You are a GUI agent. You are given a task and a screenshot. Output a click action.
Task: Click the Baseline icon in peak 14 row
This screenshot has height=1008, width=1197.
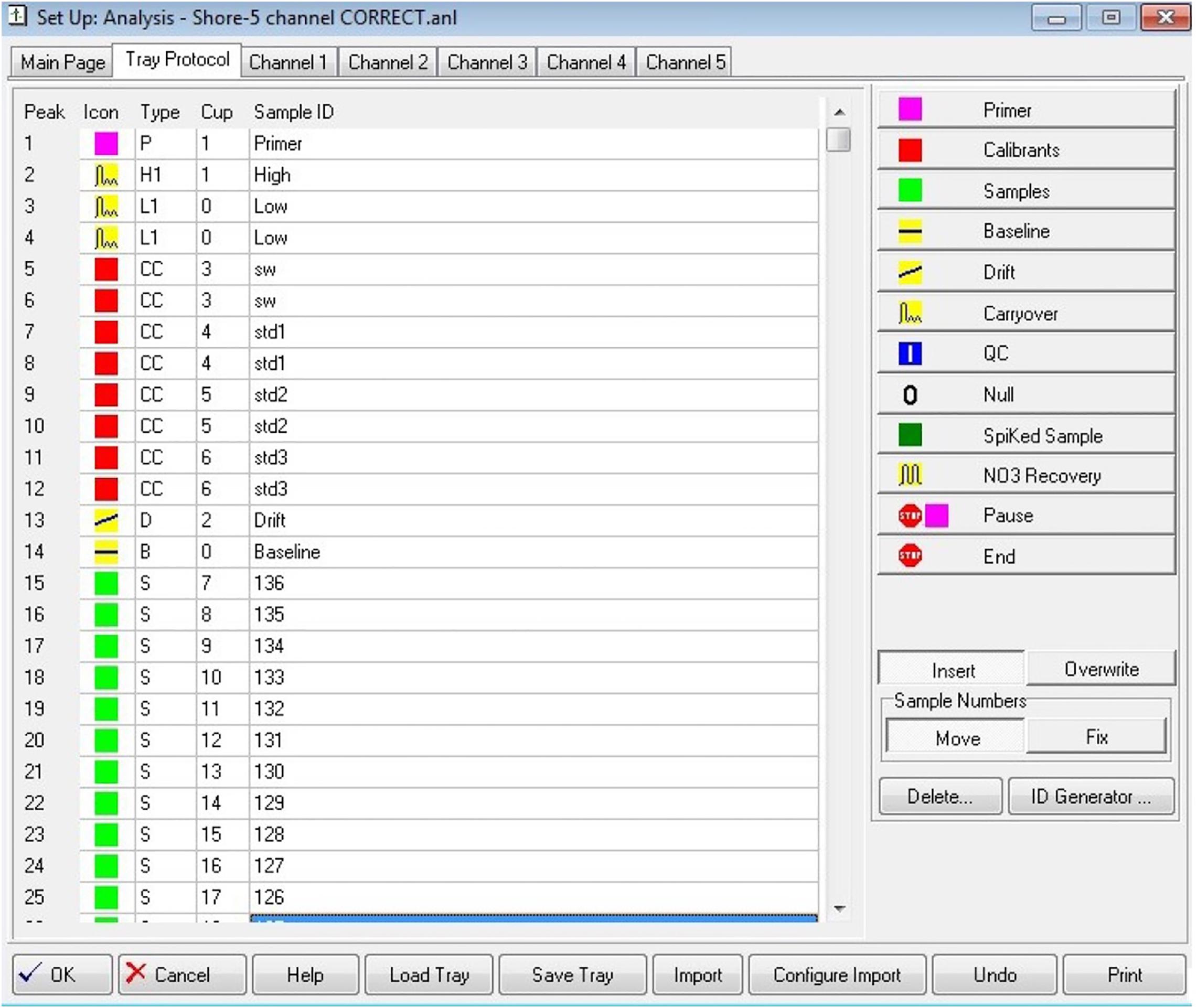coord(106,552)
